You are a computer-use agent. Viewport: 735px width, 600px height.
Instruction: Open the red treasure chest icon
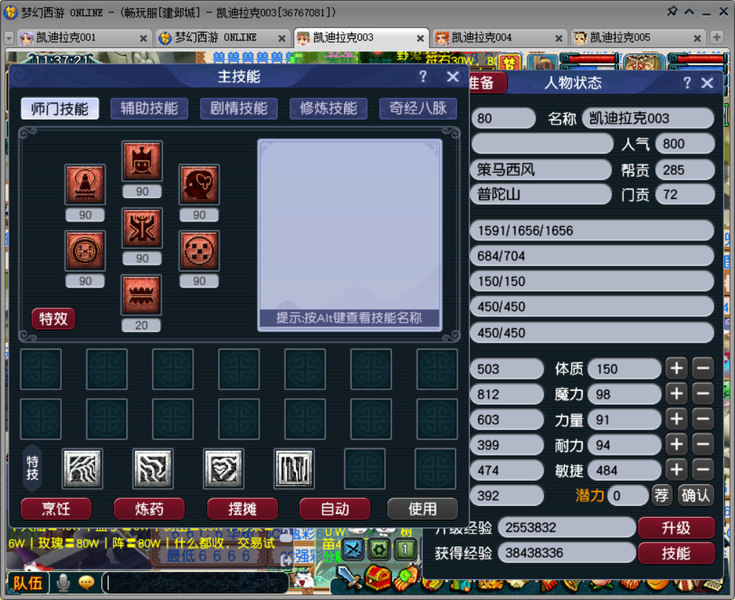click(x=378, y=579)
